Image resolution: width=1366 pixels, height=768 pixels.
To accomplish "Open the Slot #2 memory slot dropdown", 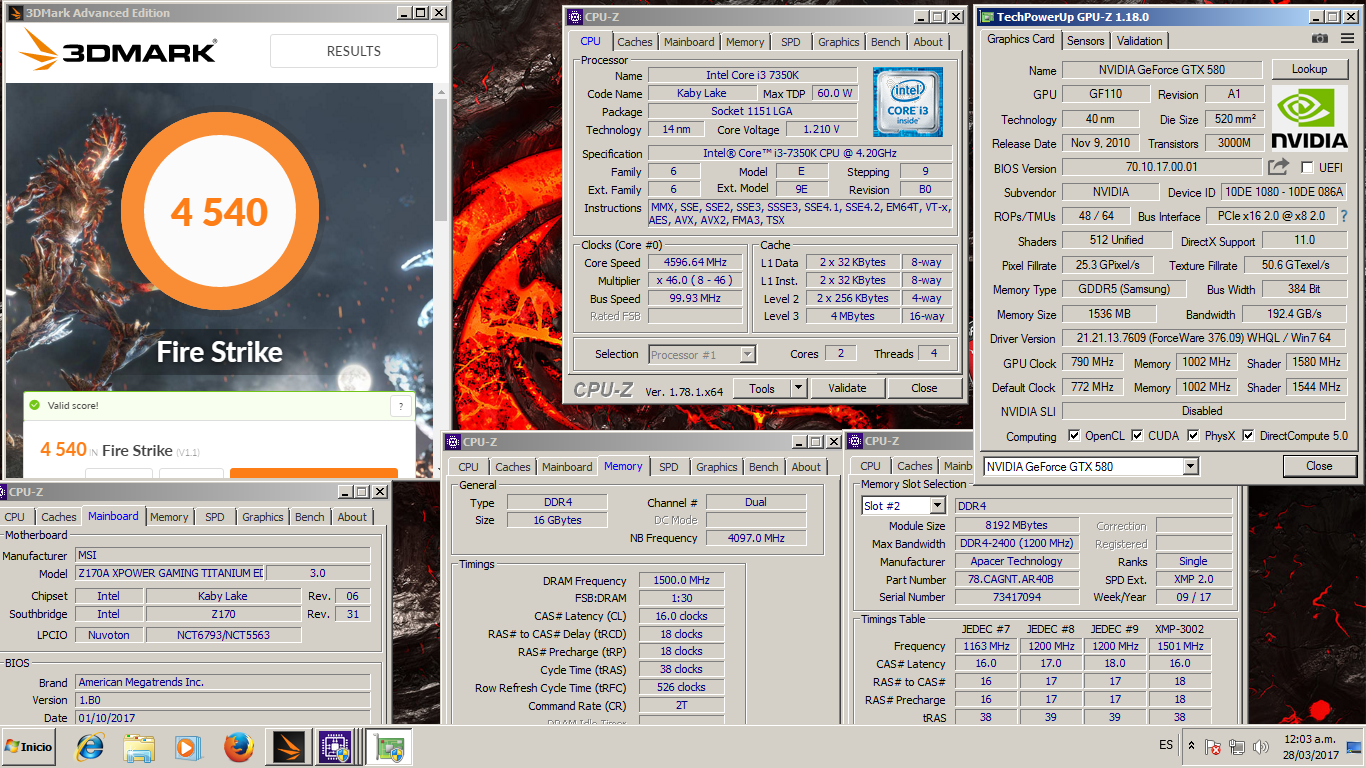I will 902,506.
